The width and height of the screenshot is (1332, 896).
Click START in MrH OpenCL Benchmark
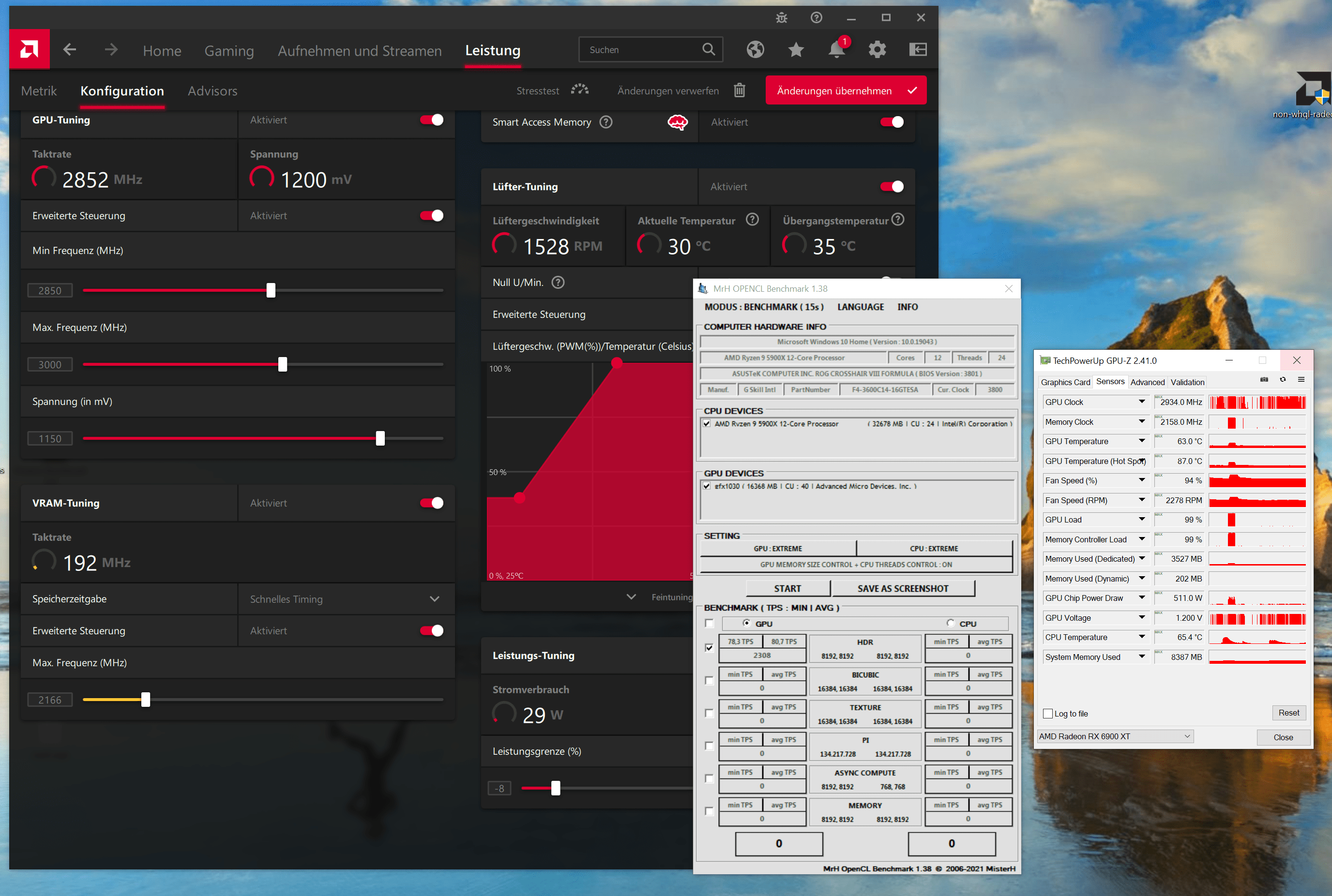coord(787,588)
